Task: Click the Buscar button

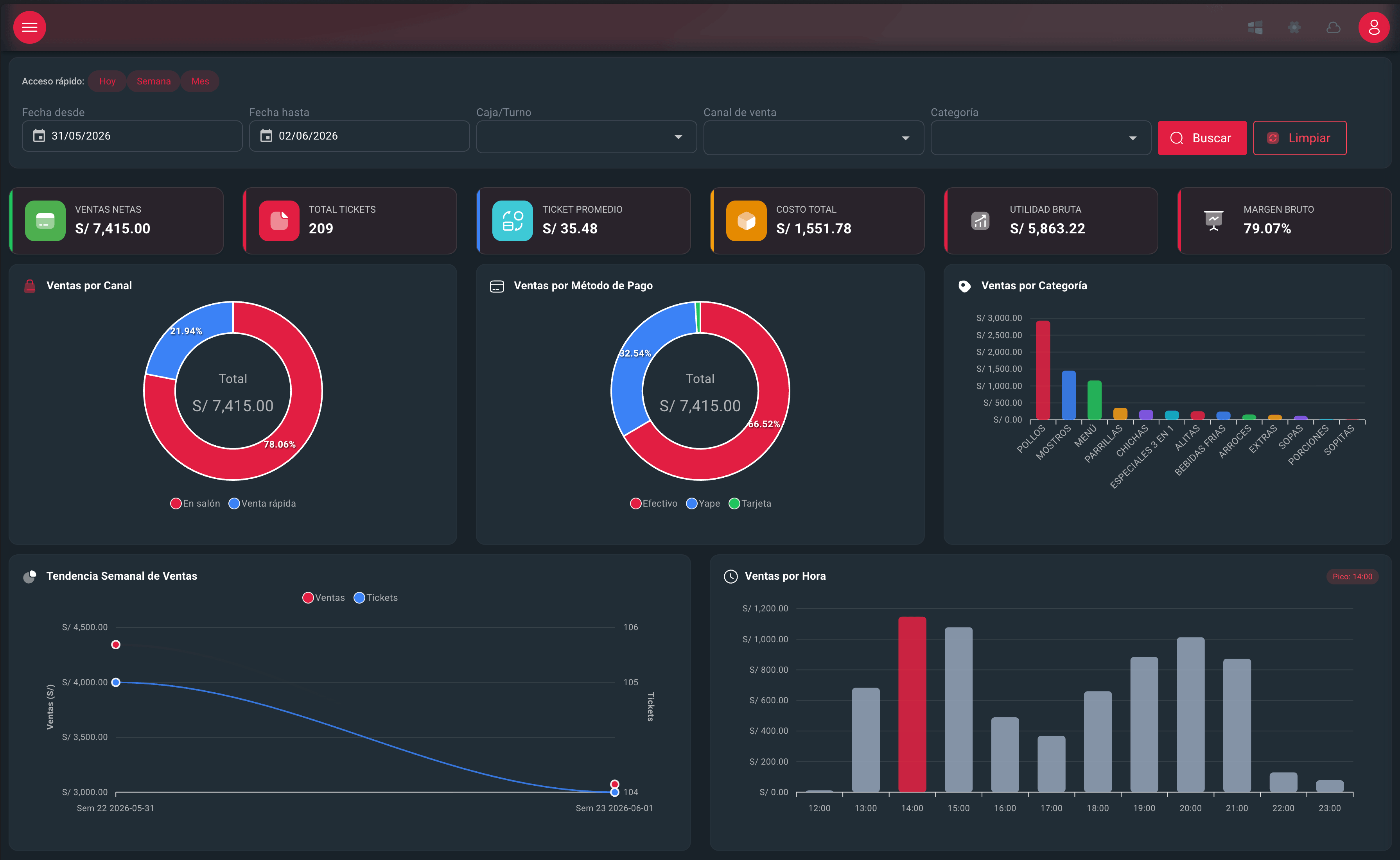Action: (x=1201, y=138)
